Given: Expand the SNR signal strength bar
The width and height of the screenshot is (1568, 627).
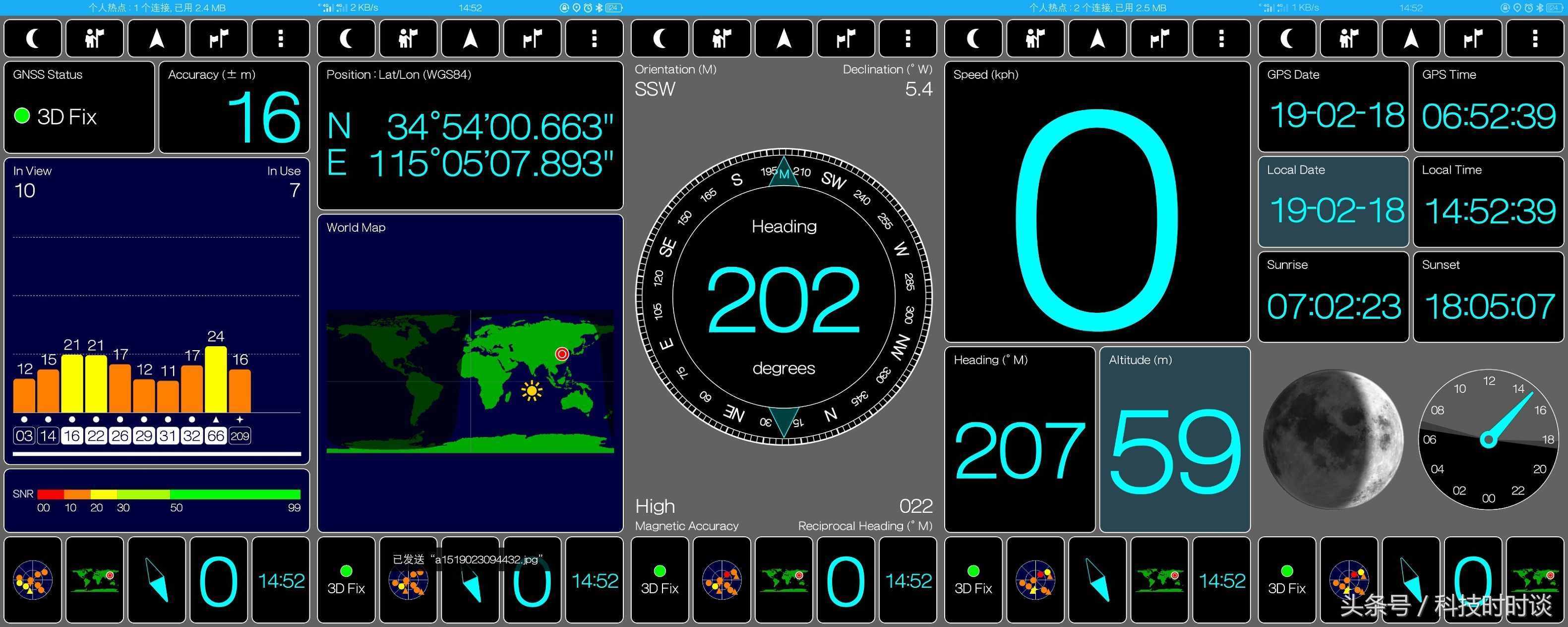Looking at the screenshot, I should [x=156, y=497].
